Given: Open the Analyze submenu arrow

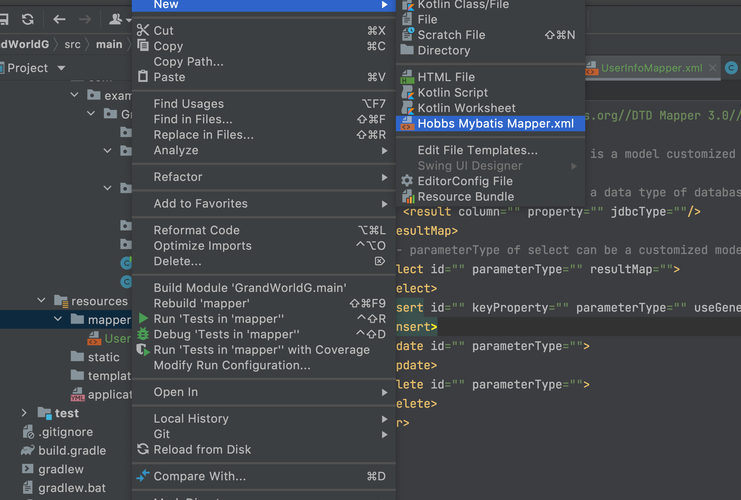Looking at the screenshot, I should pyautogui.click(x=385, y=150).
